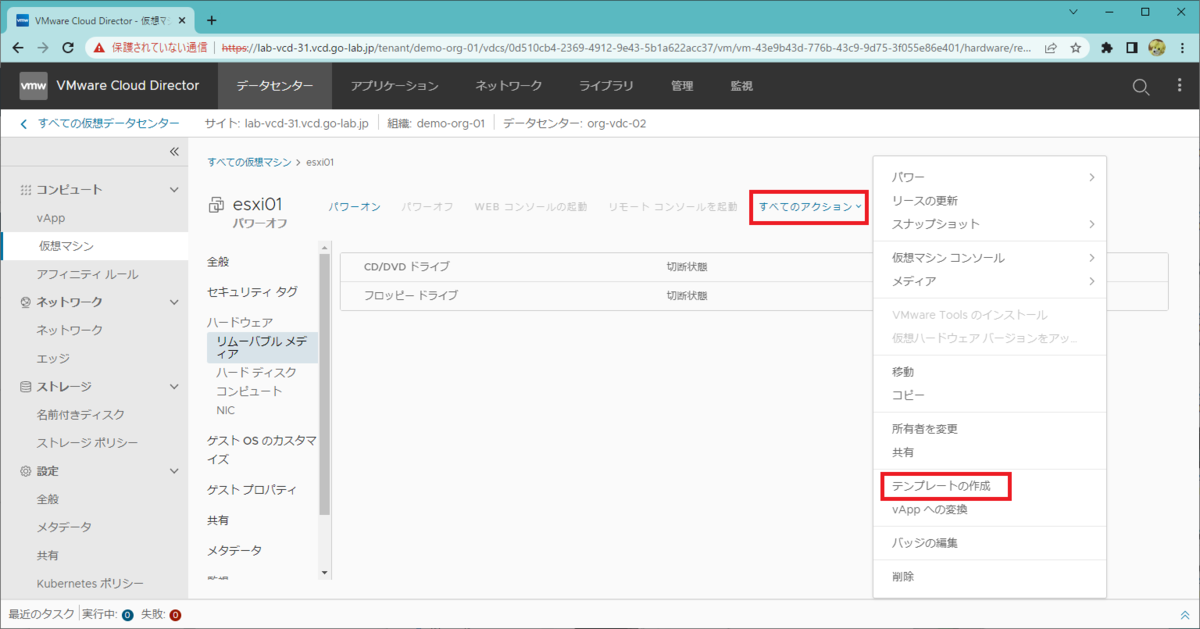Click the VMware vmw logo
The image size is (1200, 629).
33,86
